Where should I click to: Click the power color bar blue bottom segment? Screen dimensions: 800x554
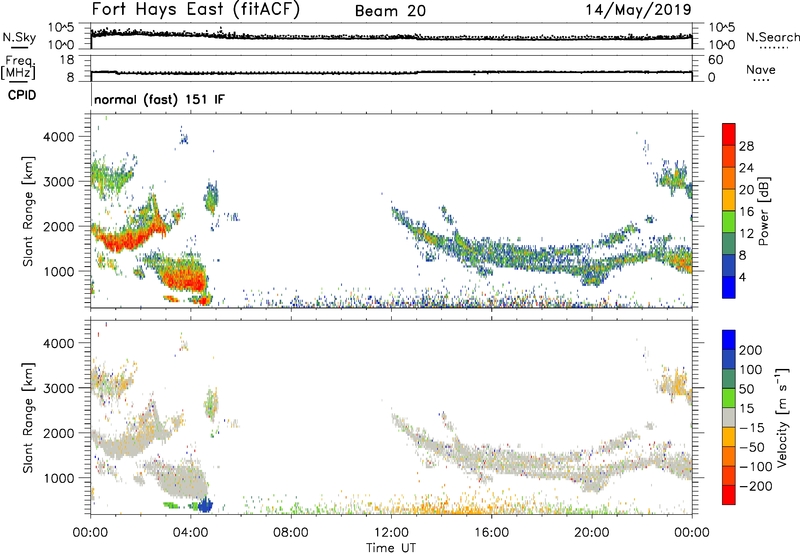729,287
